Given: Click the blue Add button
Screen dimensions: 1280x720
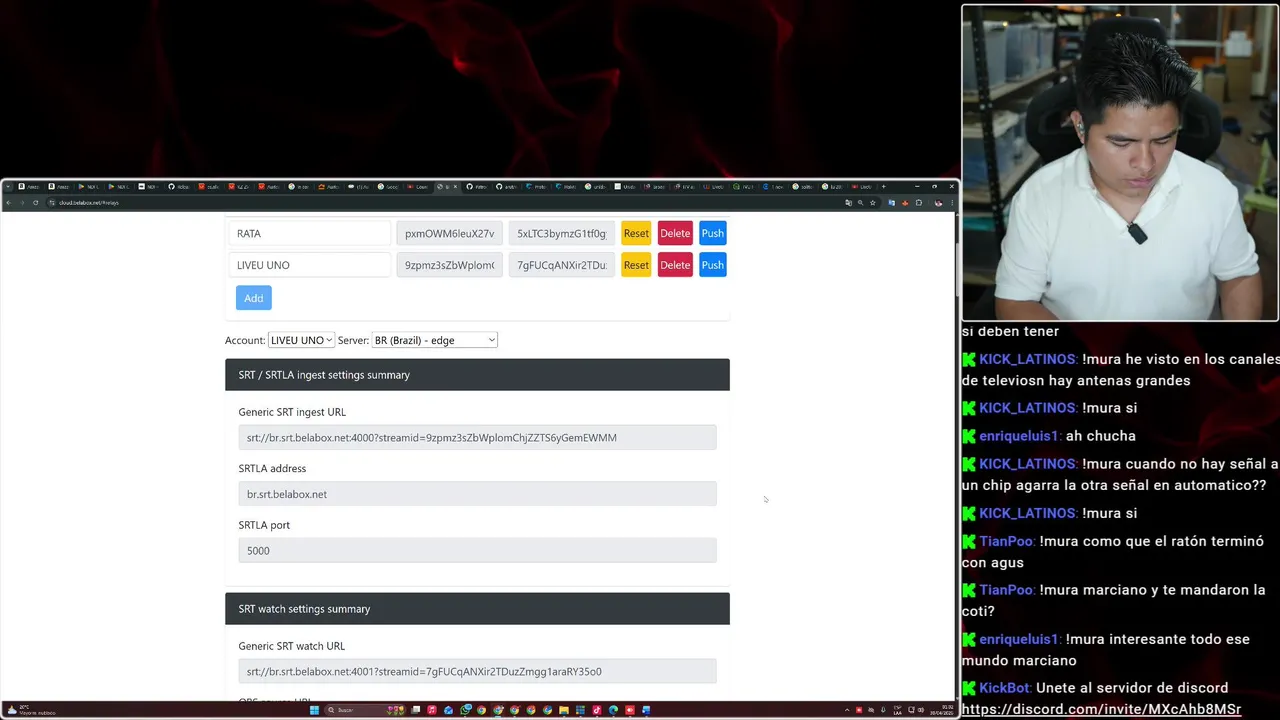Looking at the screenshot, I should click(x=254, y=298).
